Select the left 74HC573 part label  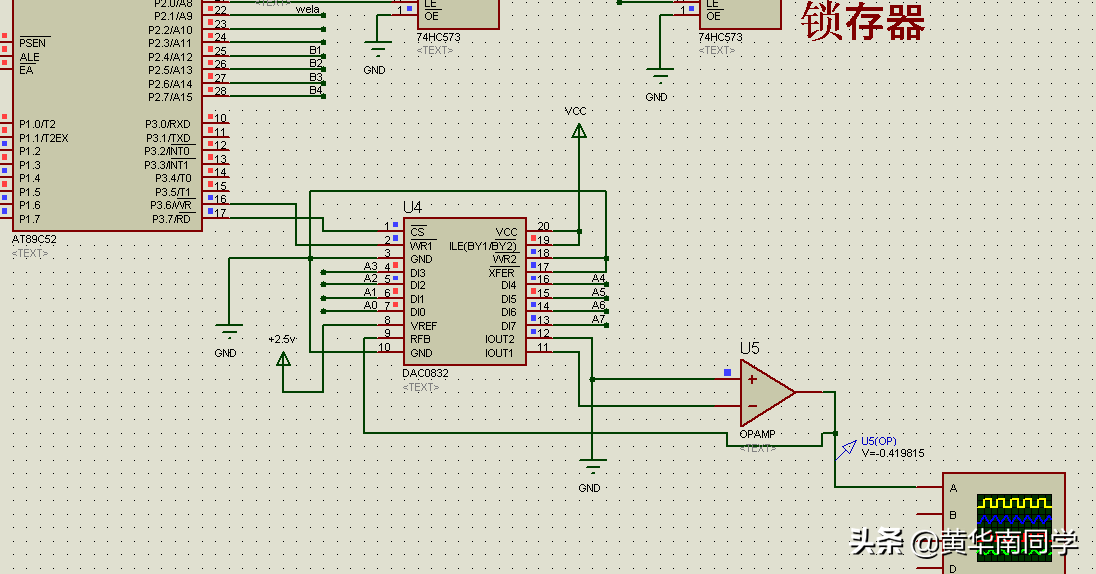pyautogui.click(x=438, y=37)
